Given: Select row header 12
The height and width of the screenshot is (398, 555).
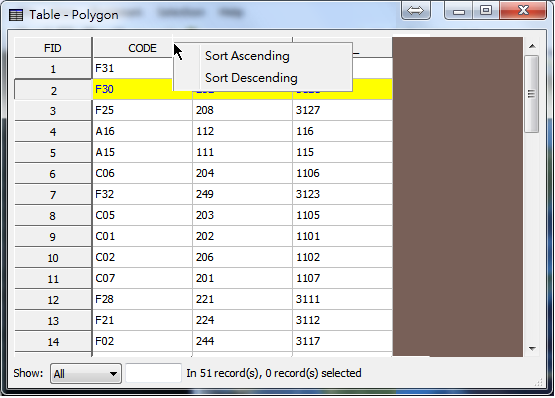Looking at the screenshot, I should click(53, 300).
